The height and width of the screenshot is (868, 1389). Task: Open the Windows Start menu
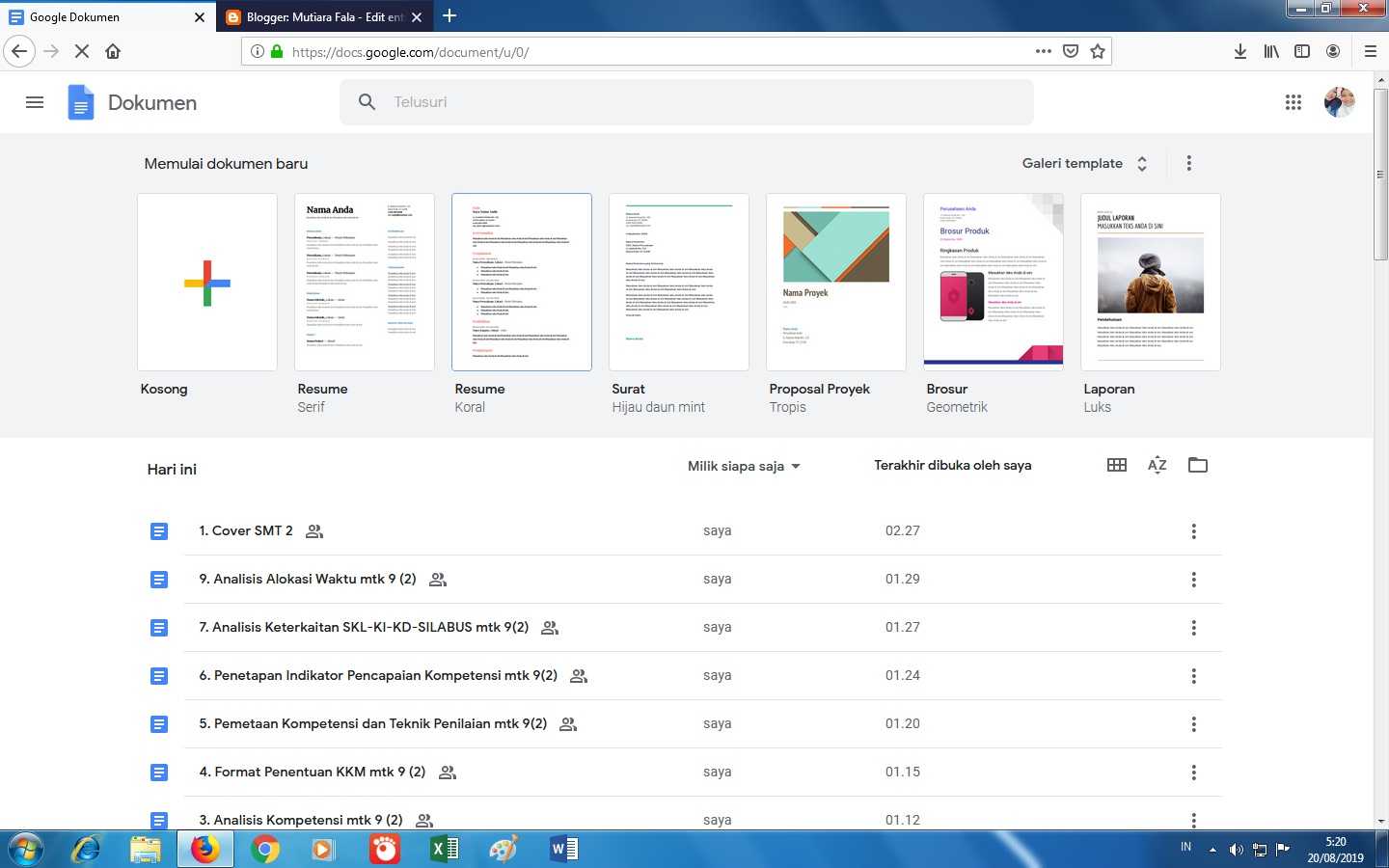coord(26,850)
